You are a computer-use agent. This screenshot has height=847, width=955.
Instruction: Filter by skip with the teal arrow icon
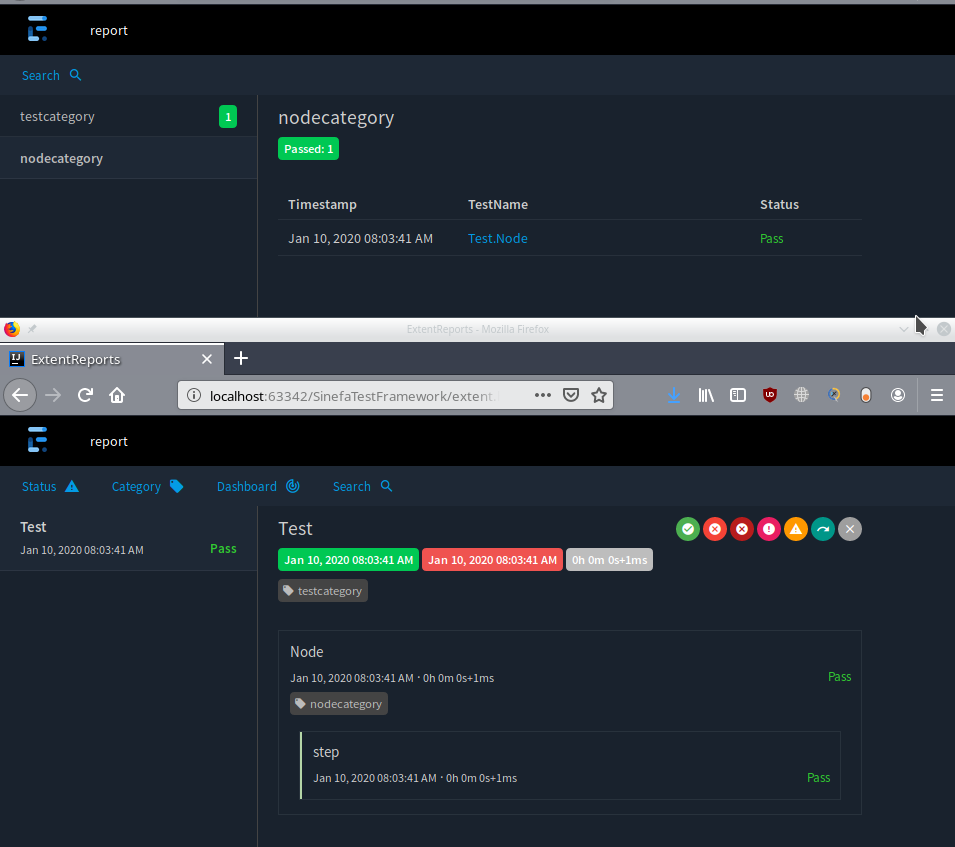click(x=823, y=529)
